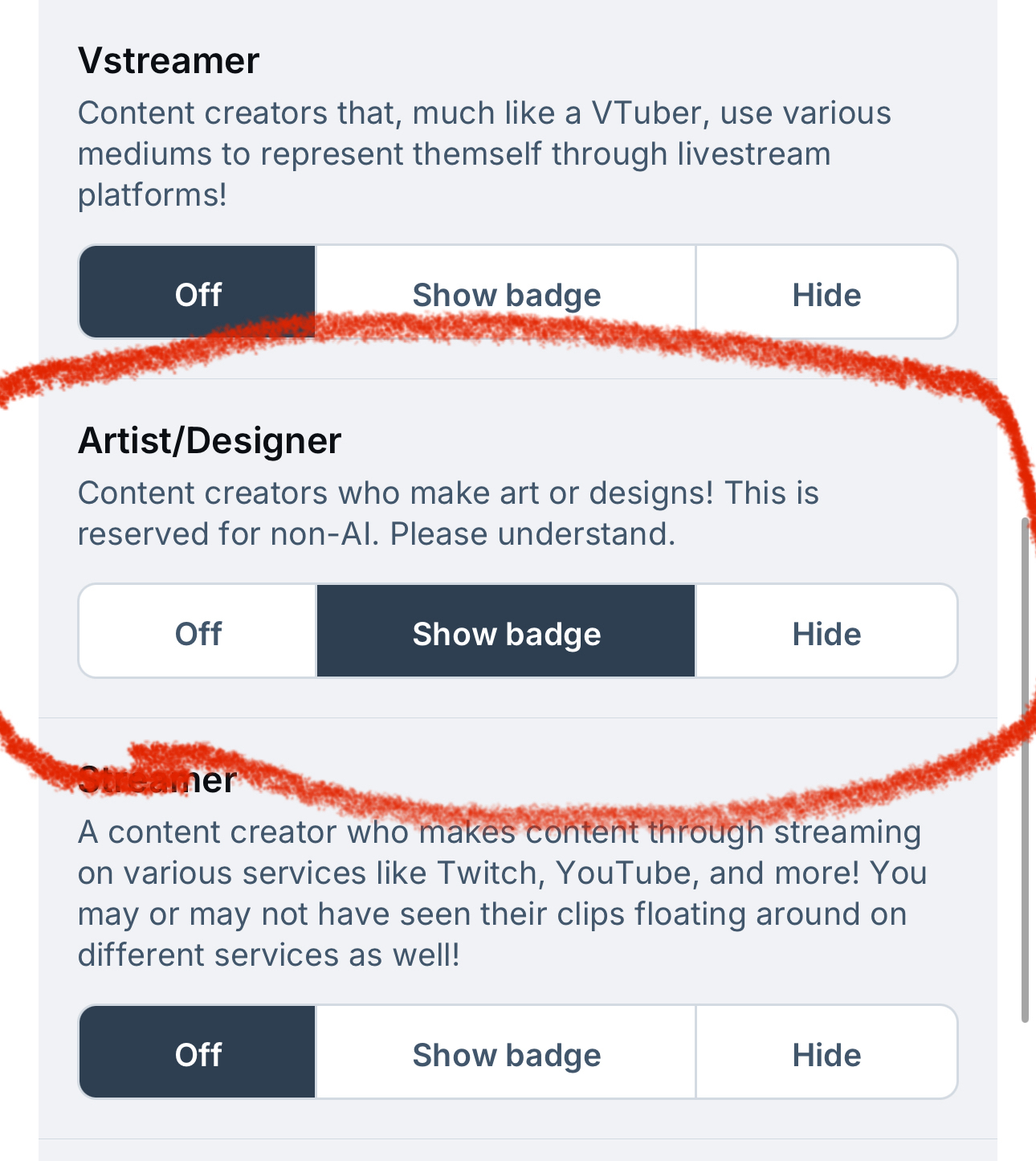The height and width of the screenshot is (1161, 1036).
Task: Click the vertical scrollbar thumb
Action: coord(1025,771)
